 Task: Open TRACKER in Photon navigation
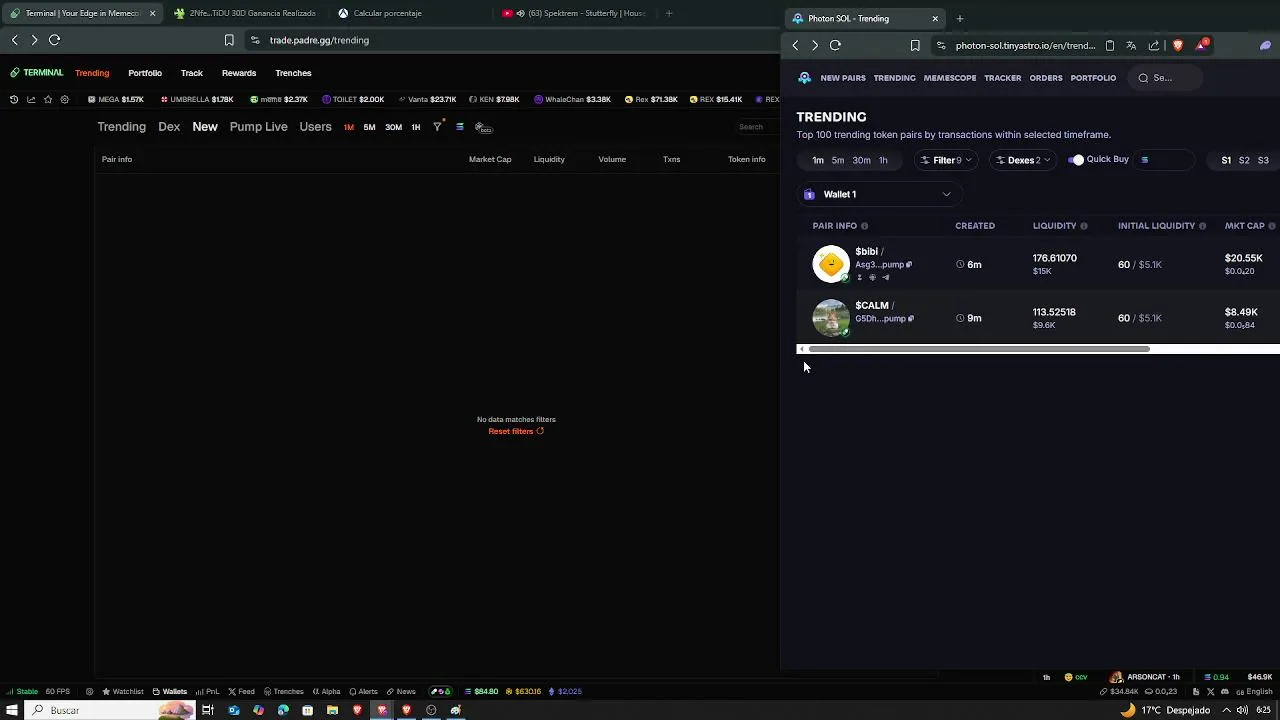[1003, 78]
